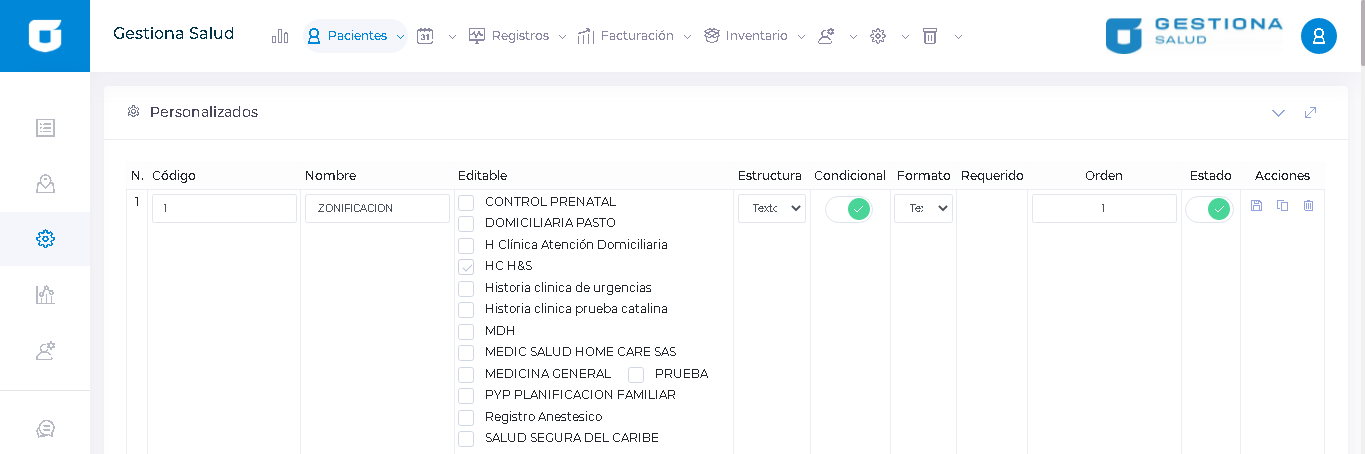Open the Facturación menu
This screenshot has height=454, width=1365.
[x=635, y=36]
